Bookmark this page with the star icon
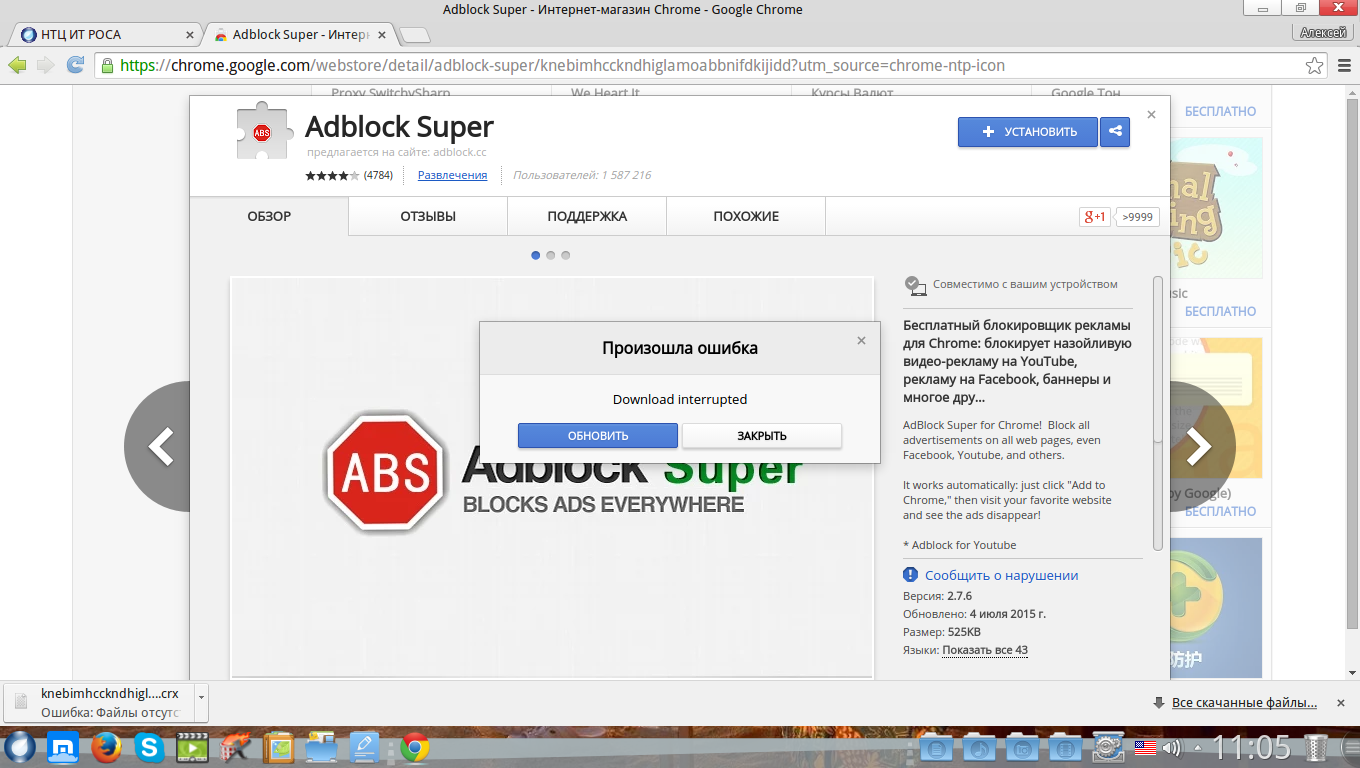Viewport: 1360px width, 768px height. pyautogui.click(x=1315, y=66)
